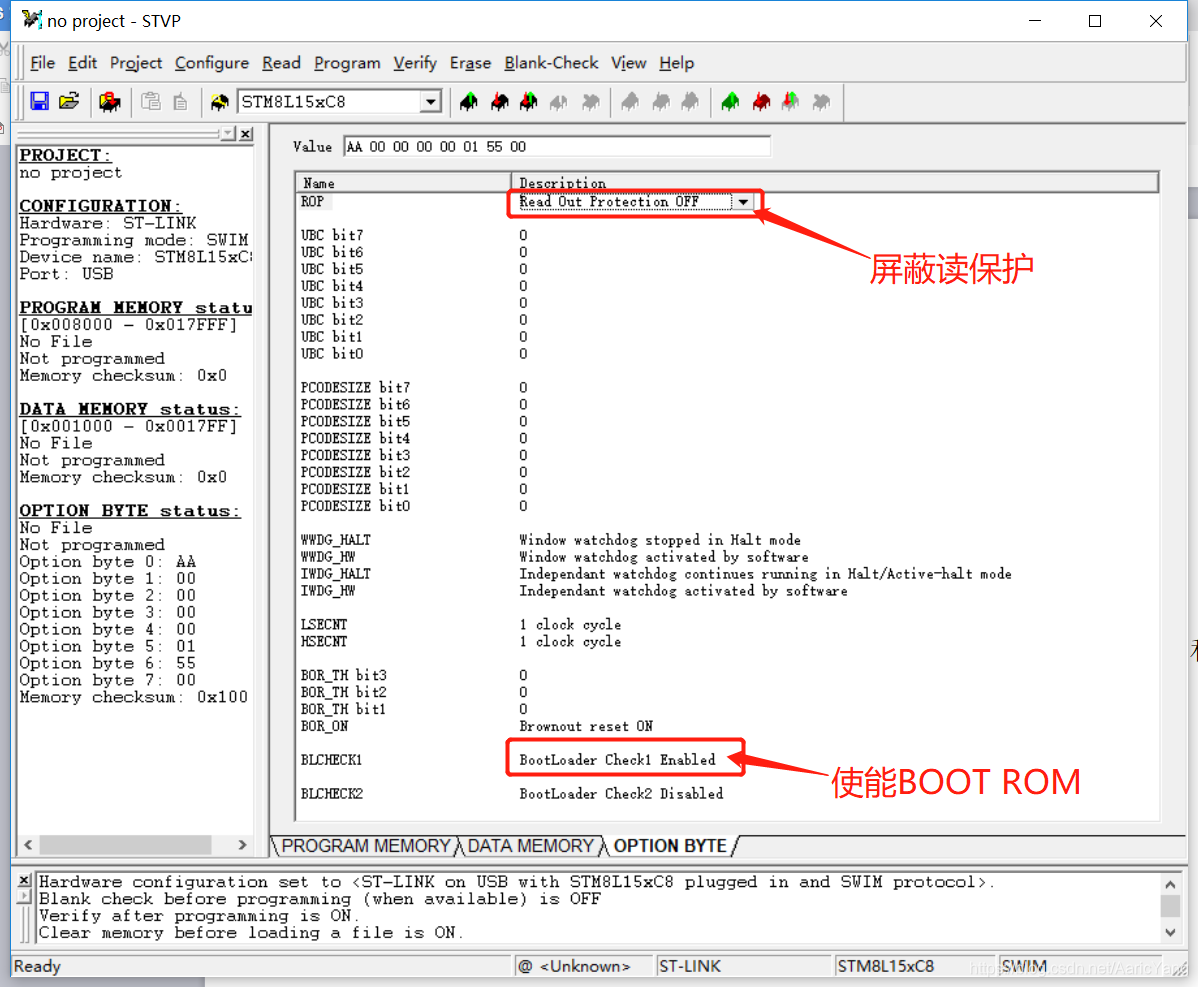This screenshot has height=987, width=1198.
Task: Click the option byte Value input field
Action: click(x=557, y=147)
